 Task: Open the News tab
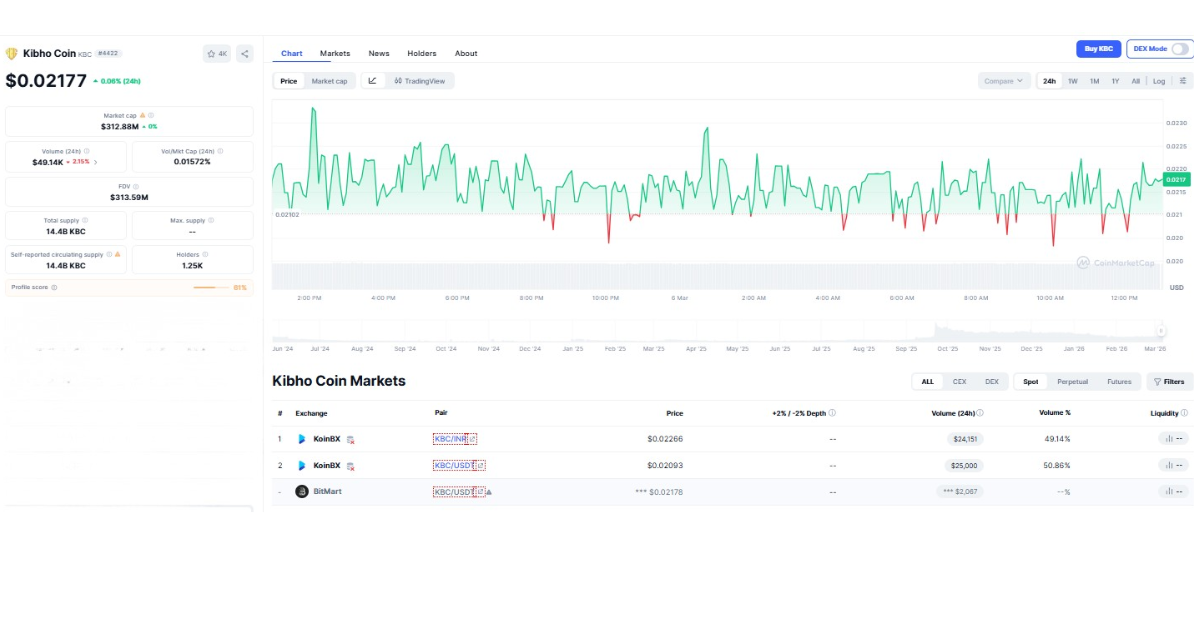point(378,53)
